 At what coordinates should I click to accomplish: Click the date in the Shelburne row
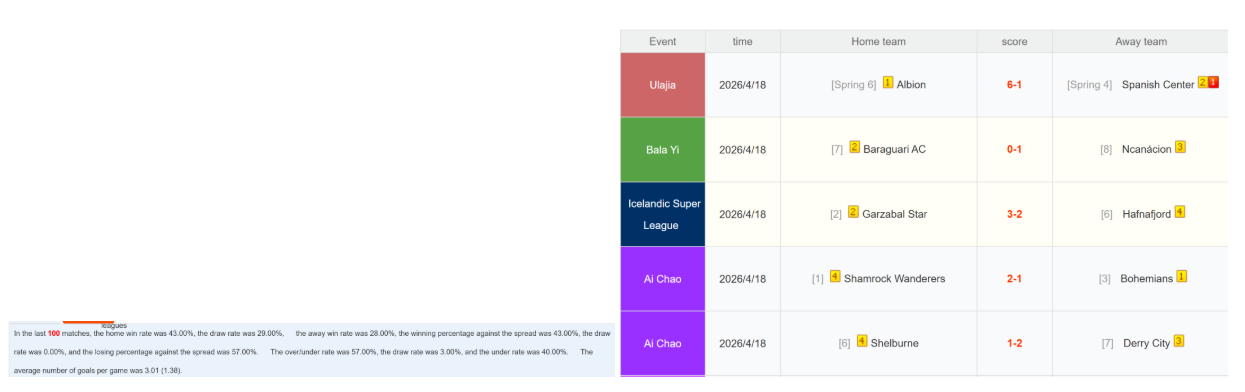click(x=743, y=343)
